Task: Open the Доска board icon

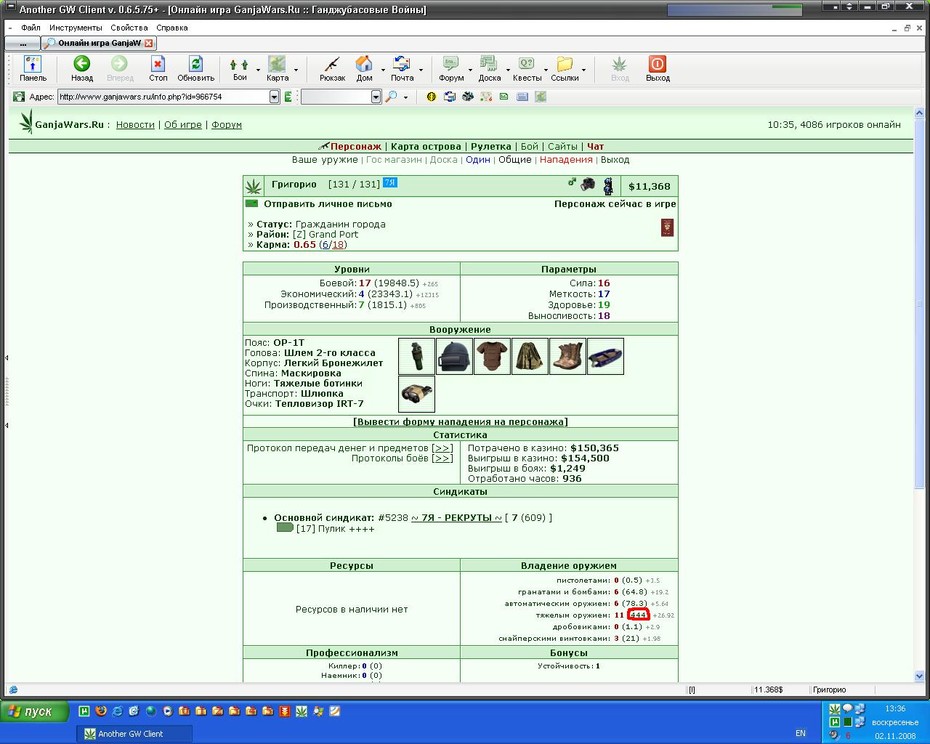Action: tap(489, 68)
